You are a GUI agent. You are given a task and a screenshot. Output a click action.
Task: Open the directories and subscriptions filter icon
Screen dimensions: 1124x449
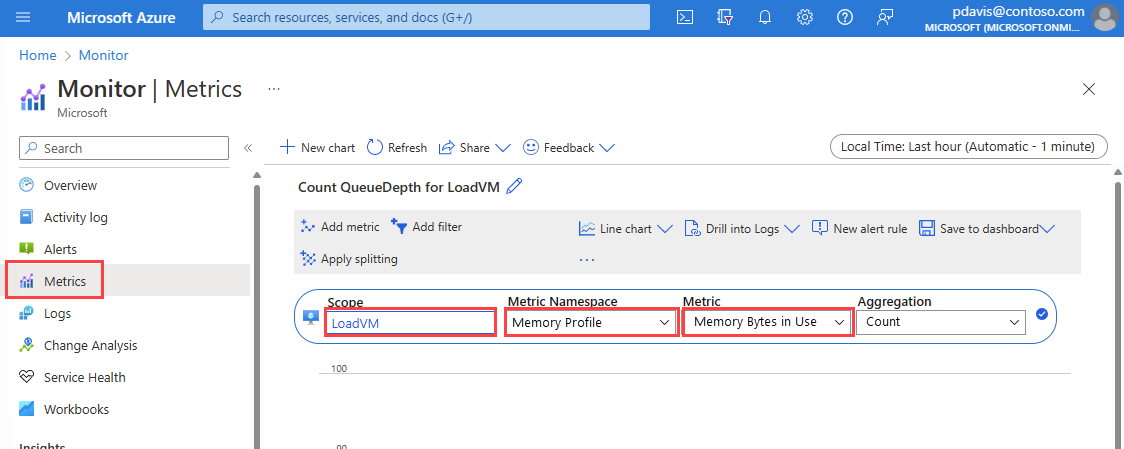(725, 17)
